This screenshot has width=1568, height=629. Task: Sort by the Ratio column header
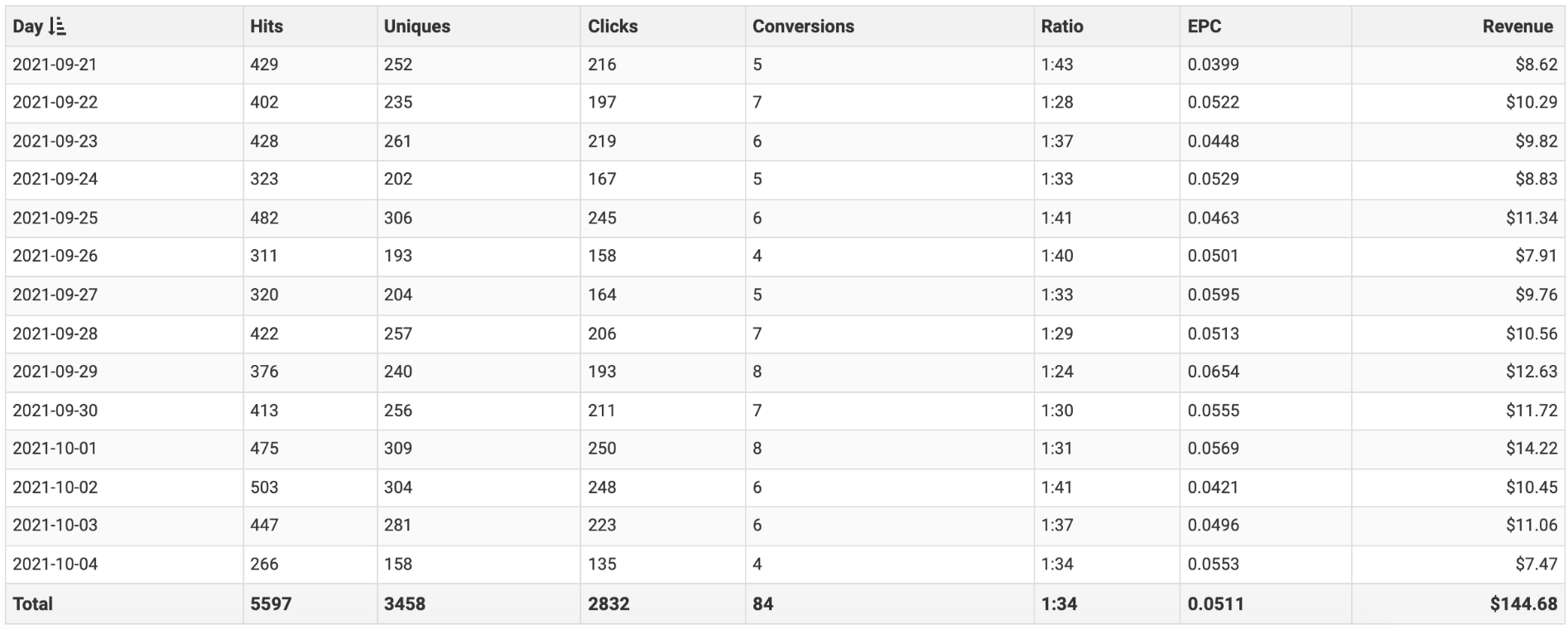[1062, 26]
